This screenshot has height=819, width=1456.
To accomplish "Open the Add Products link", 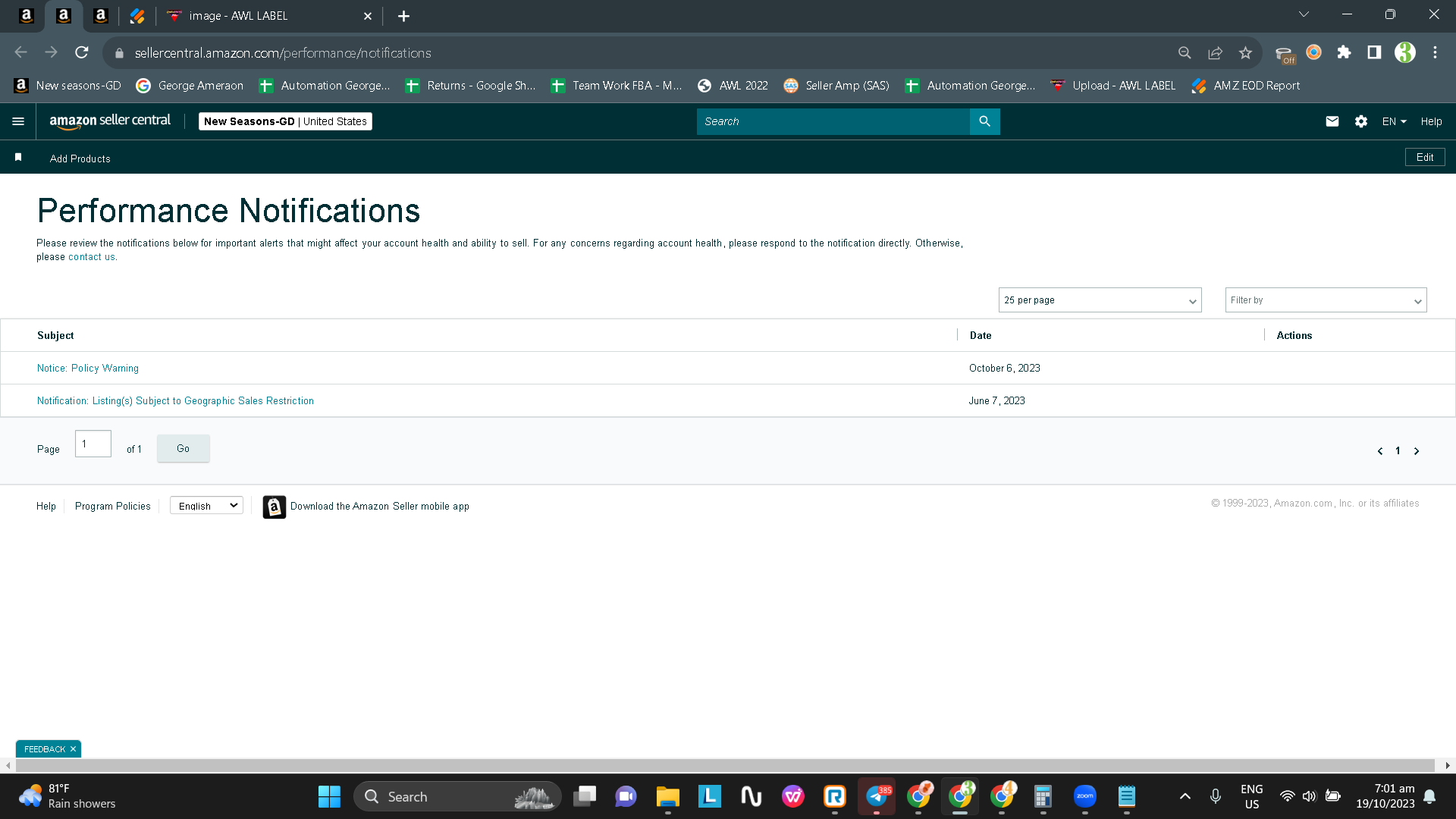I will [80, 158].
